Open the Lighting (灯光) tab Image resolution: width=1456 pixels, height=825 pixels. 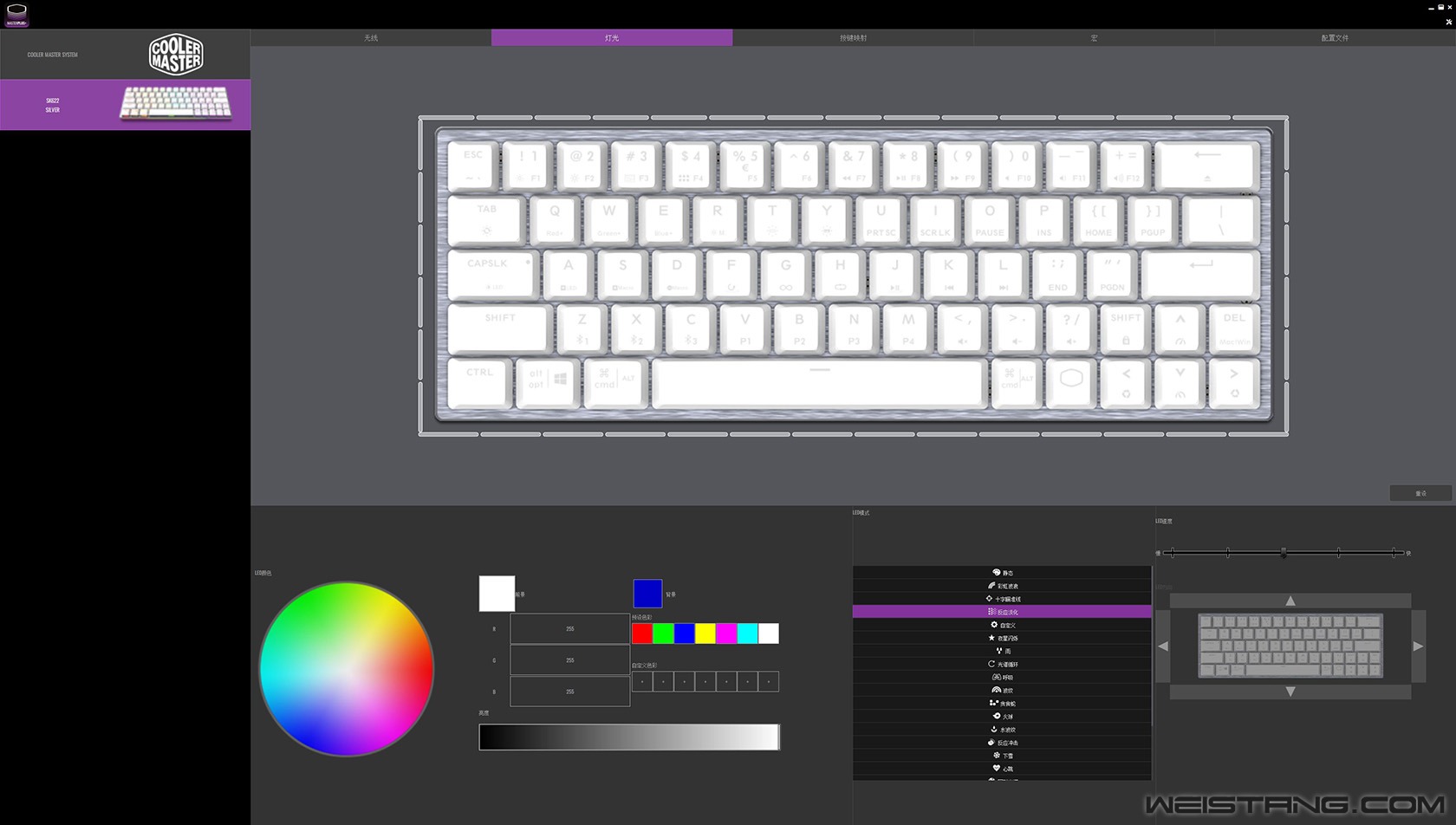pos(612,38)
